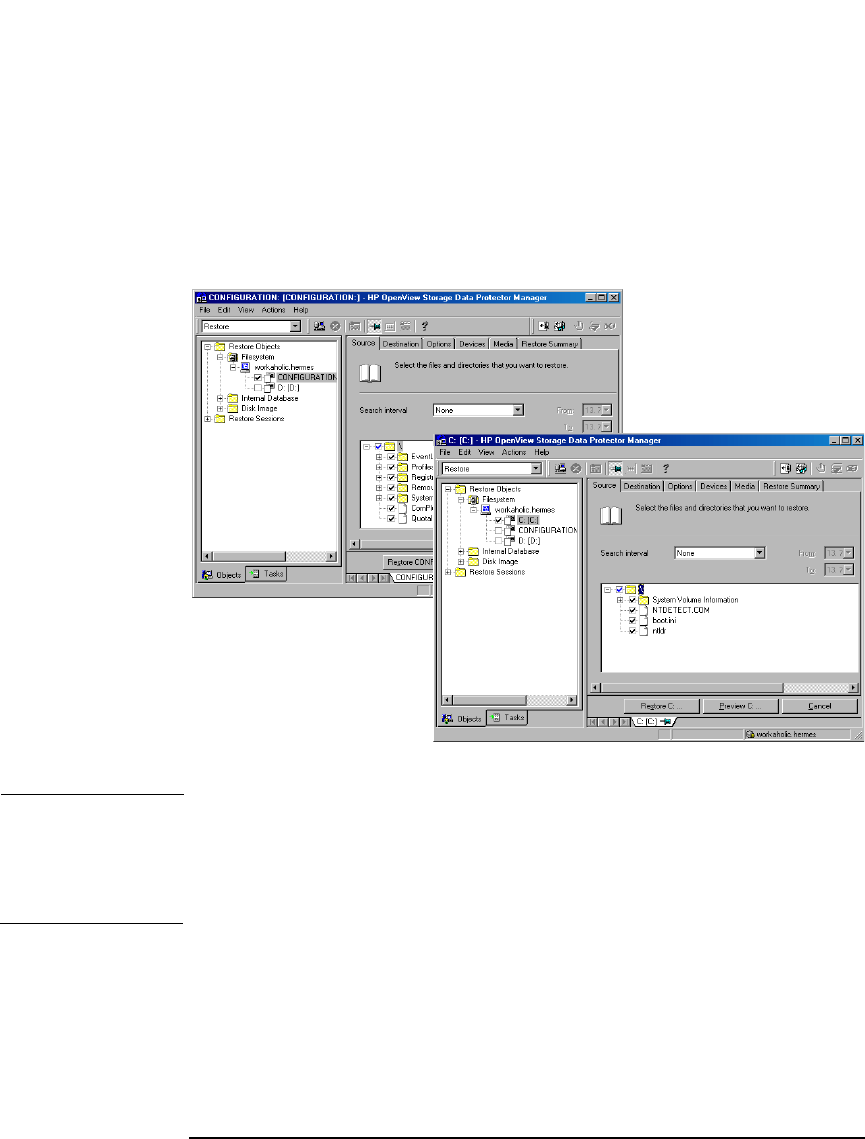Uncheck the C: [C:] checkbox in C: window tree

point(498,520)
